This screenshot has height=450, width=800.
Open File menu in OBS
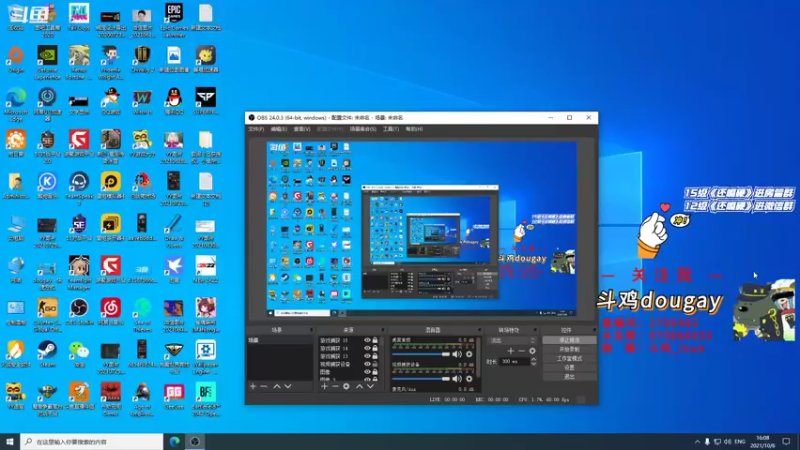pos(256,129)
